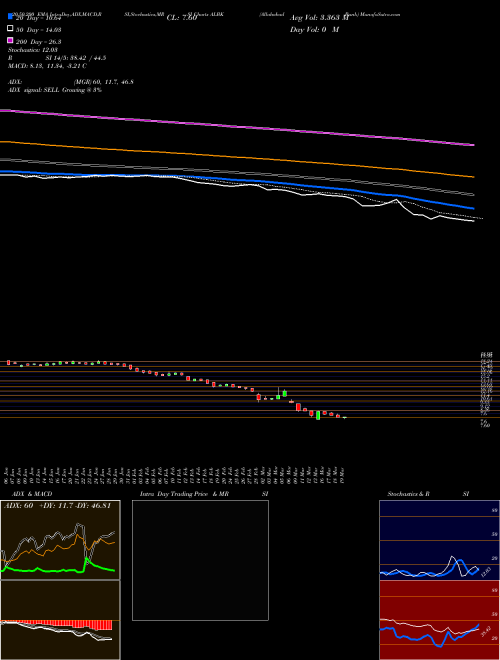Click the magenta 200-day moving average line
The width and height of the screenshot is (500, 660).
tap(237, 127)
